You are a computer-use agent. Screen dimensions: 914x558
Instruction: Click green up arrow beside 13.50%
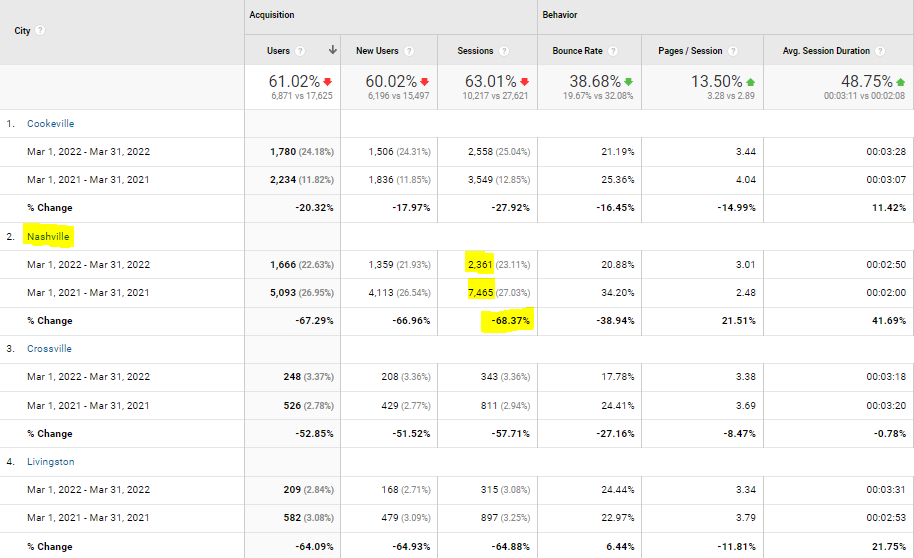[750, 82]
